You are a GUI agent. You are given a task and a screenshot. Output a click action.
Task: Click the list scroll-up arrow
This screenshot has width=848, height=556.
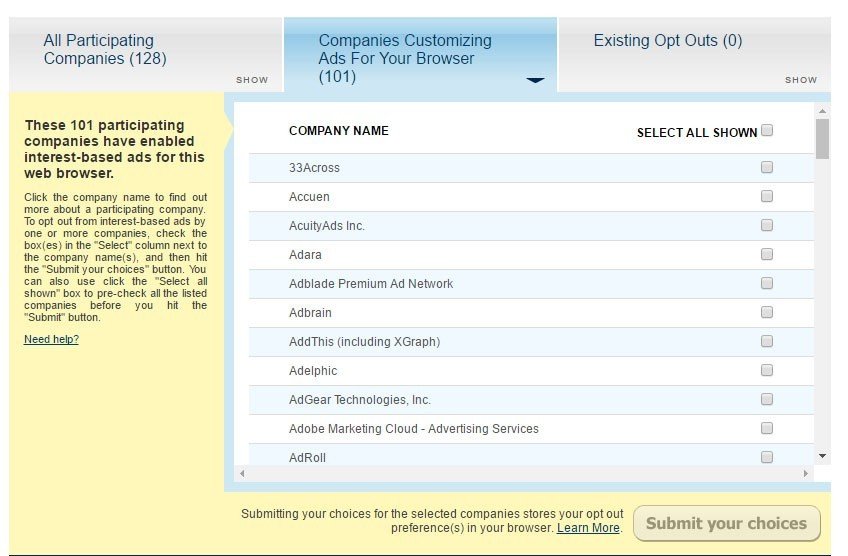pyautogui.click(x=823, y=111)
